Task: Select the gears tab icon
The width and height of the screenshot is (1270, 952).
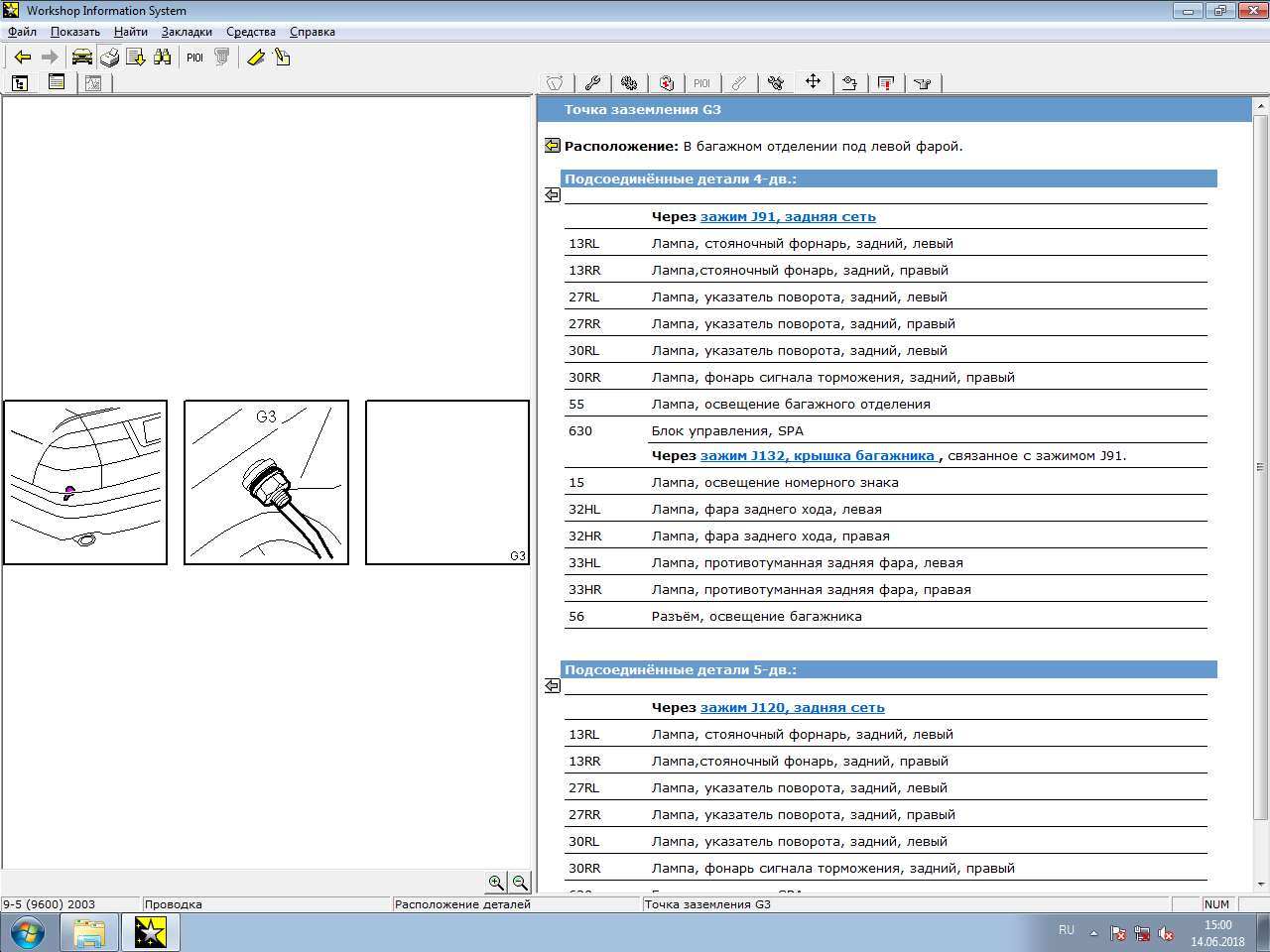Action: 628,83
